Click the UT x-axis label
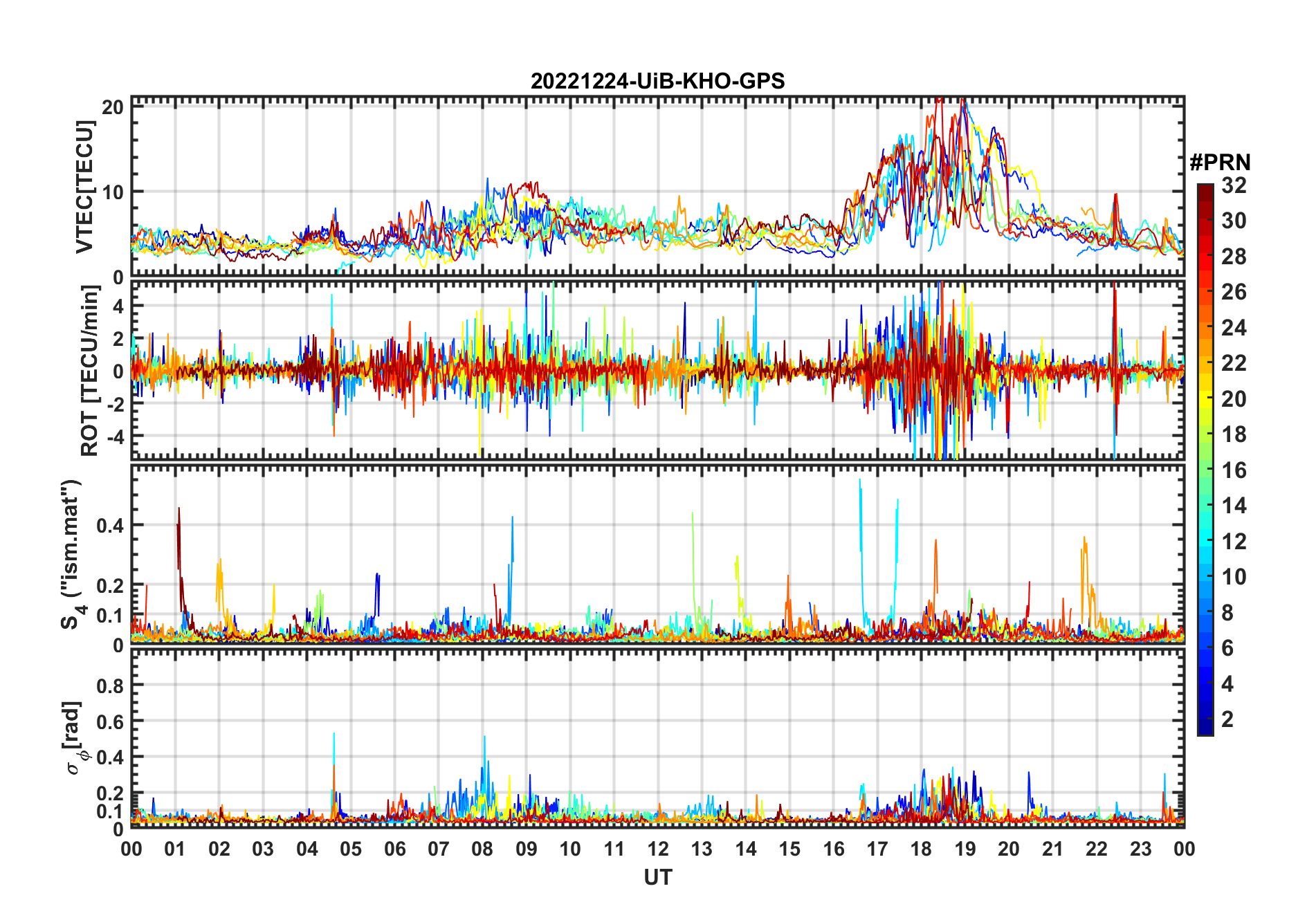Screen dimensions: 1316x920 click(x=657, y=877)
